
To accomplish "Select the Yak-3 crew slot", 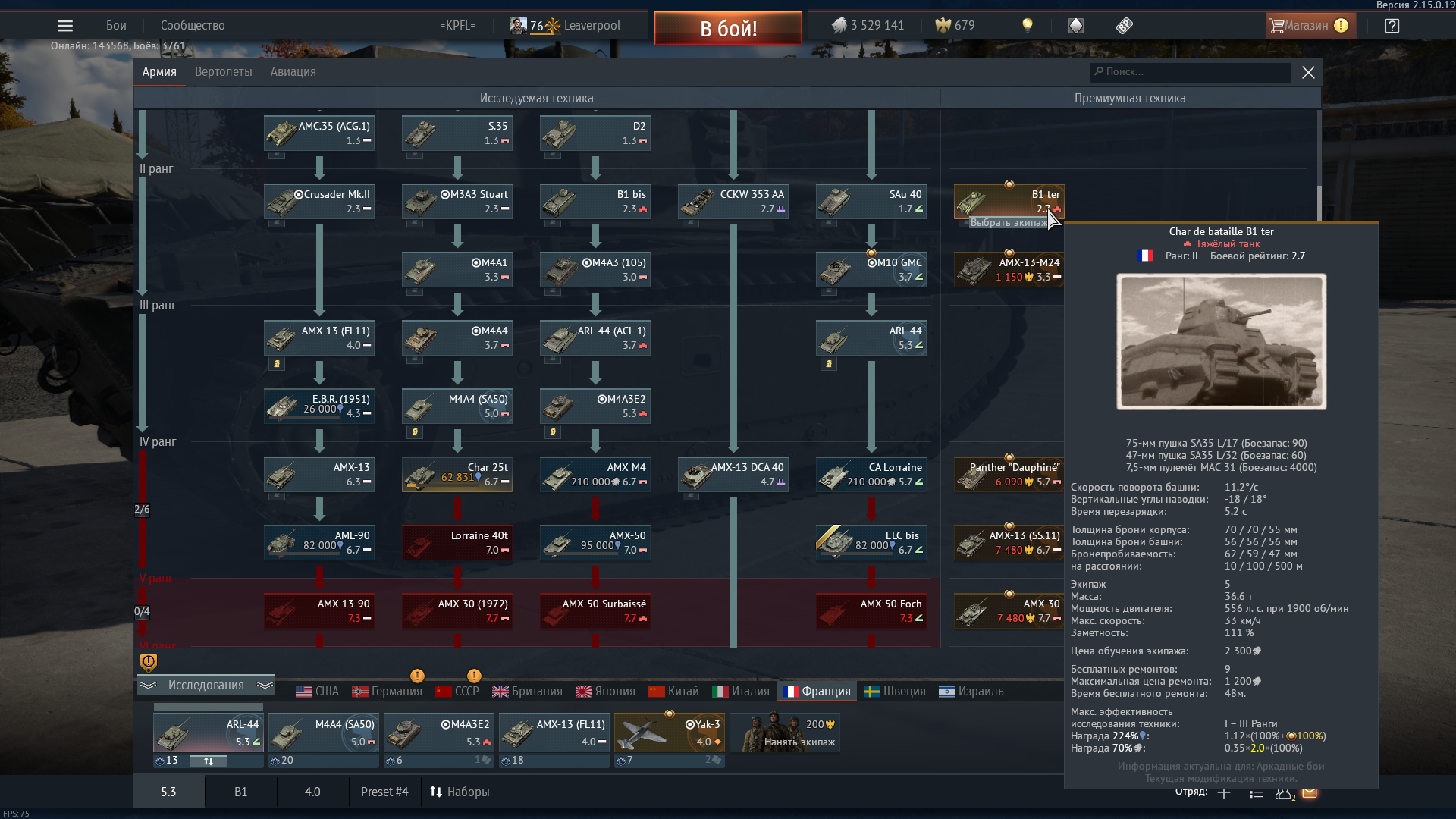I will [670, 733].
